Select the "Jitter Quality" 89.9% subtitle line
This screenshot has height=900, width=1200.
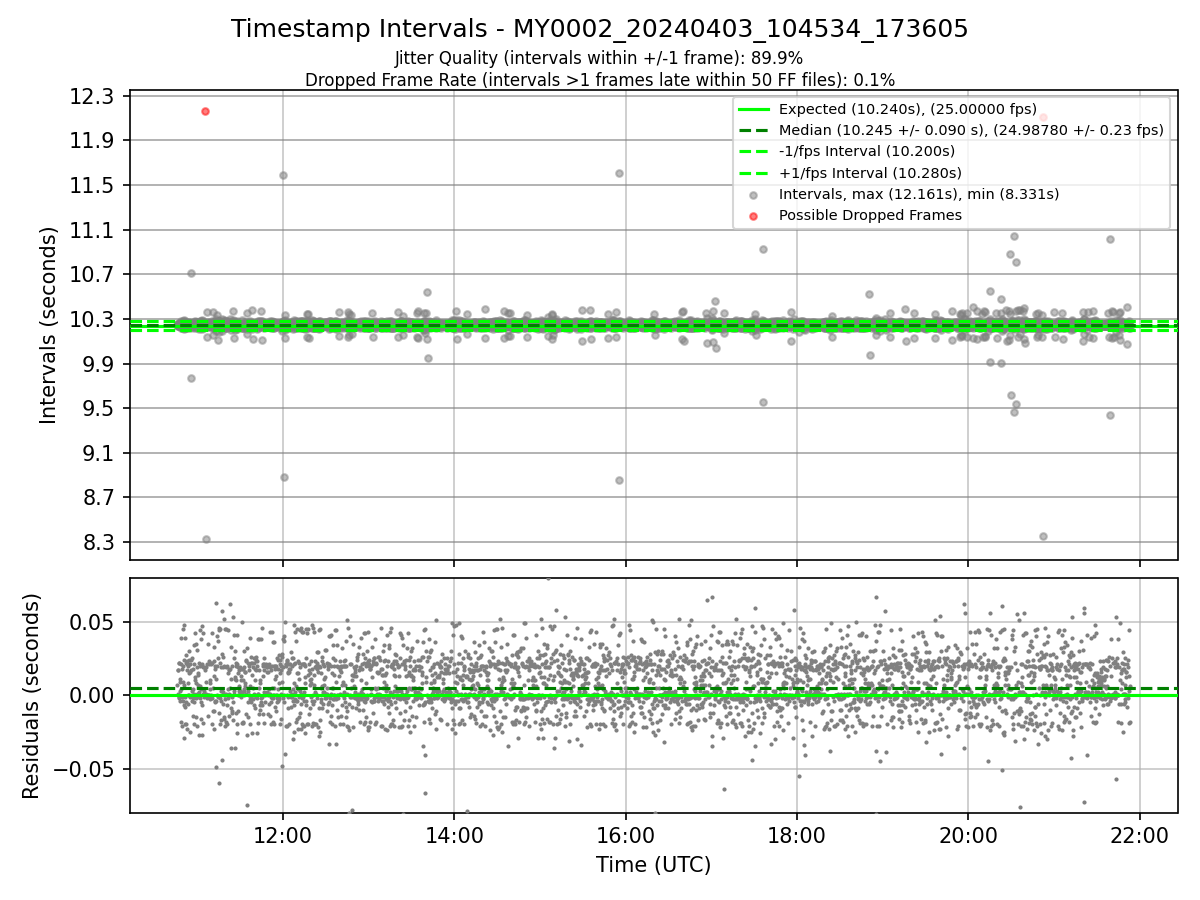click(x=599, y=58)
